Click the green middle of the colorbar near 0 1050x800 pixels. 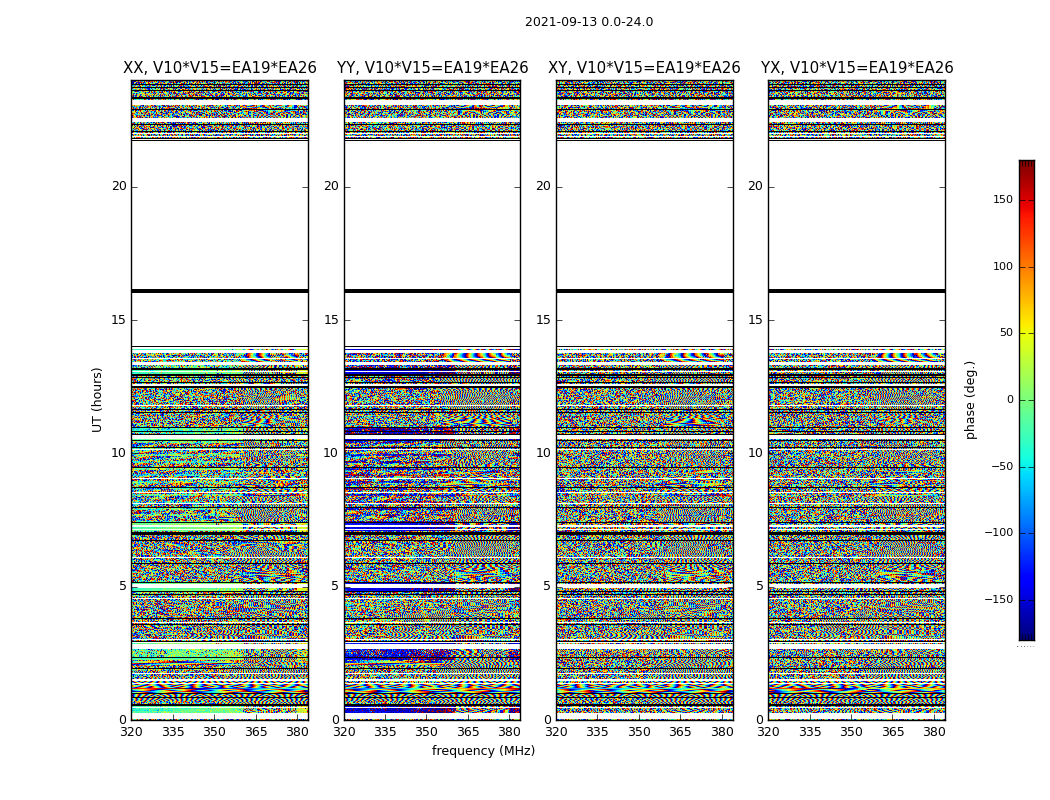1027,400
